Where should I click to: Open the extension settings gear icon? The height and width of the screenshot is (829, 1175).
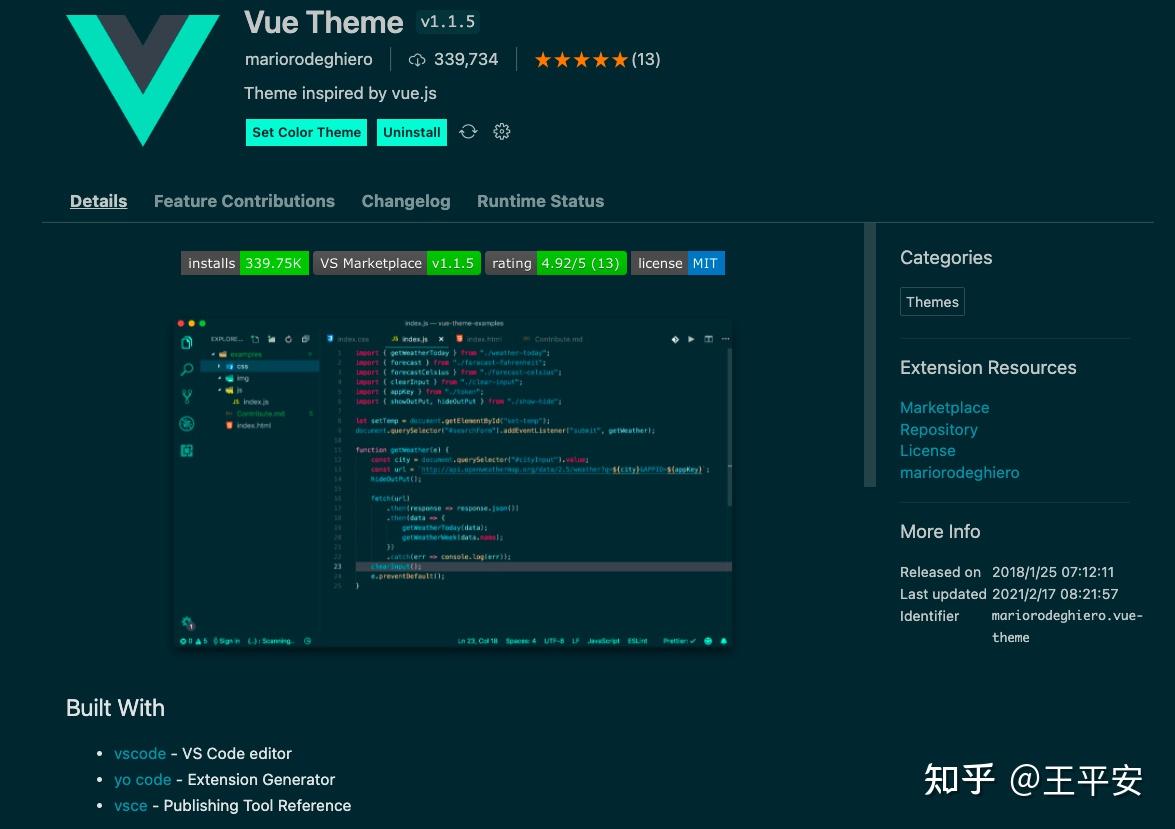point(501,131)
